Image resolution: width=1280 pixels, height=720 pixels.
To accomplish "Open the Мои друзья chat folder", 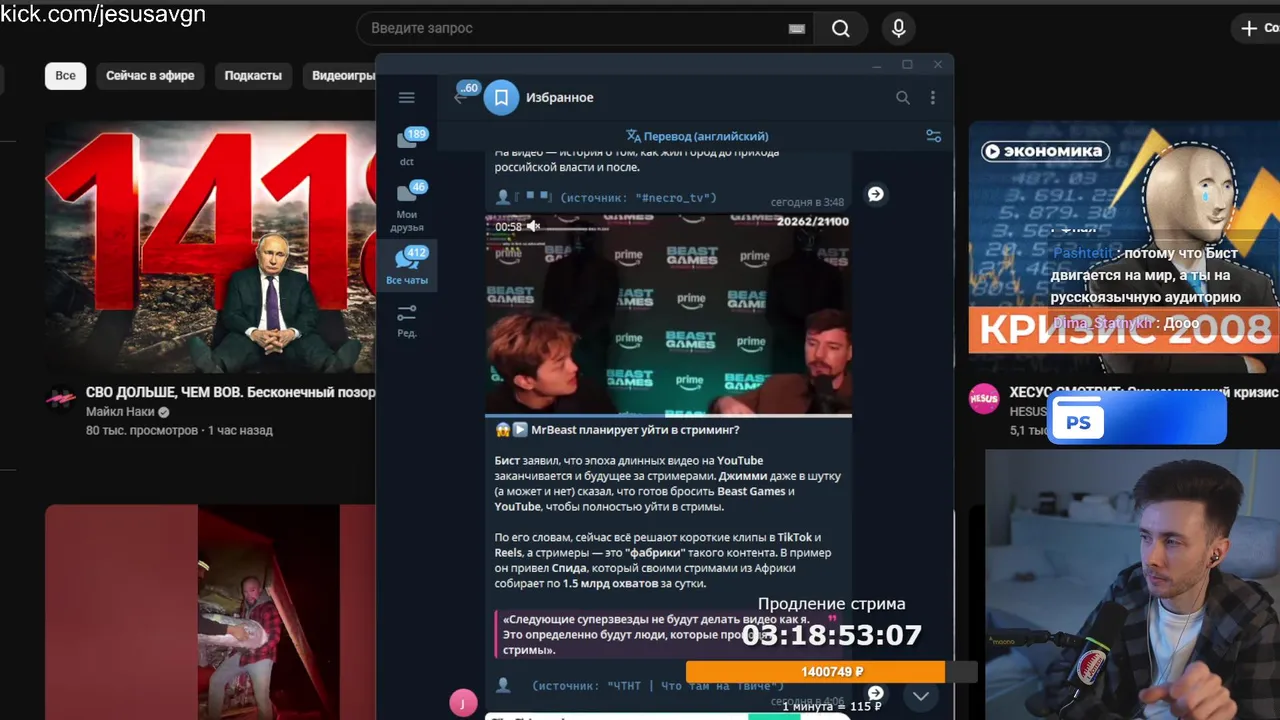I will 407,207.
